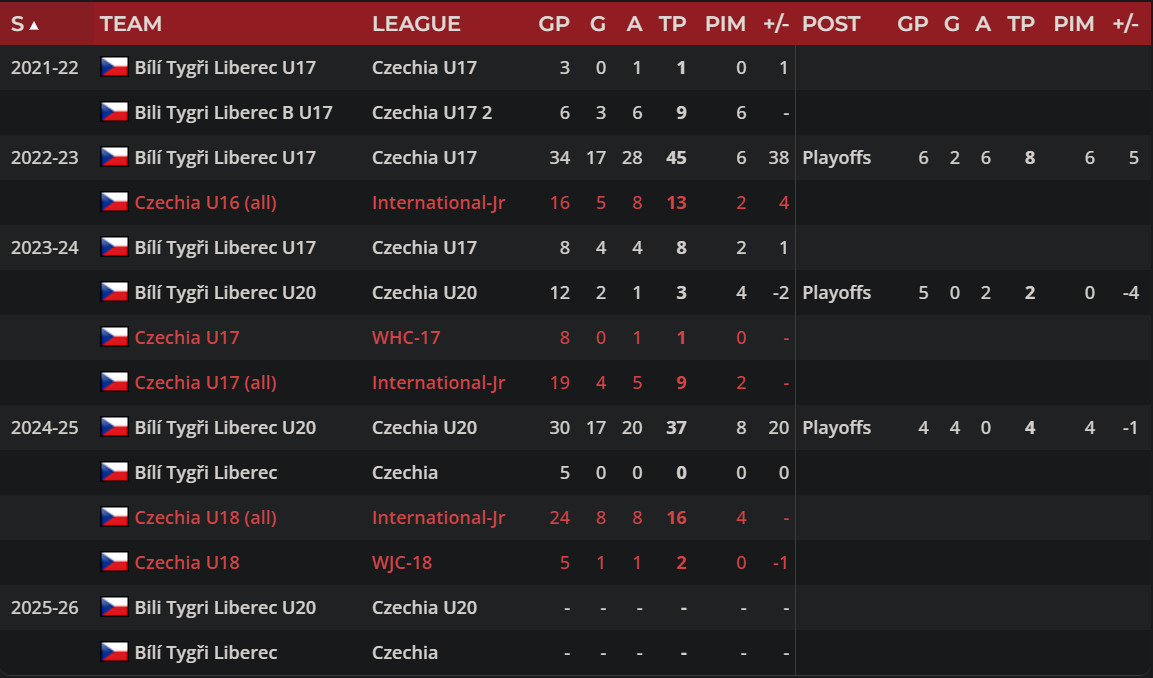The width and height of the screenshot is (1153, 678).
Task: Click flag beside Czechia U17 (all) row
Action: [x=114, y=382]
